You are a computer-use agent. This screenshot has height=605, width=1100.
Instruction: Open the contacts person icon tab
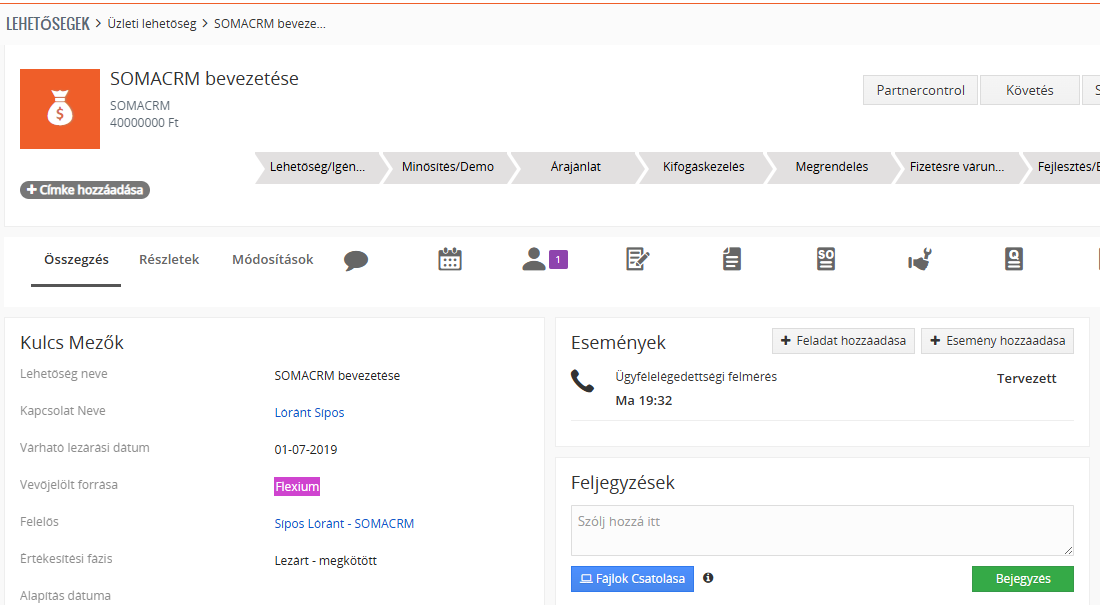535,260
